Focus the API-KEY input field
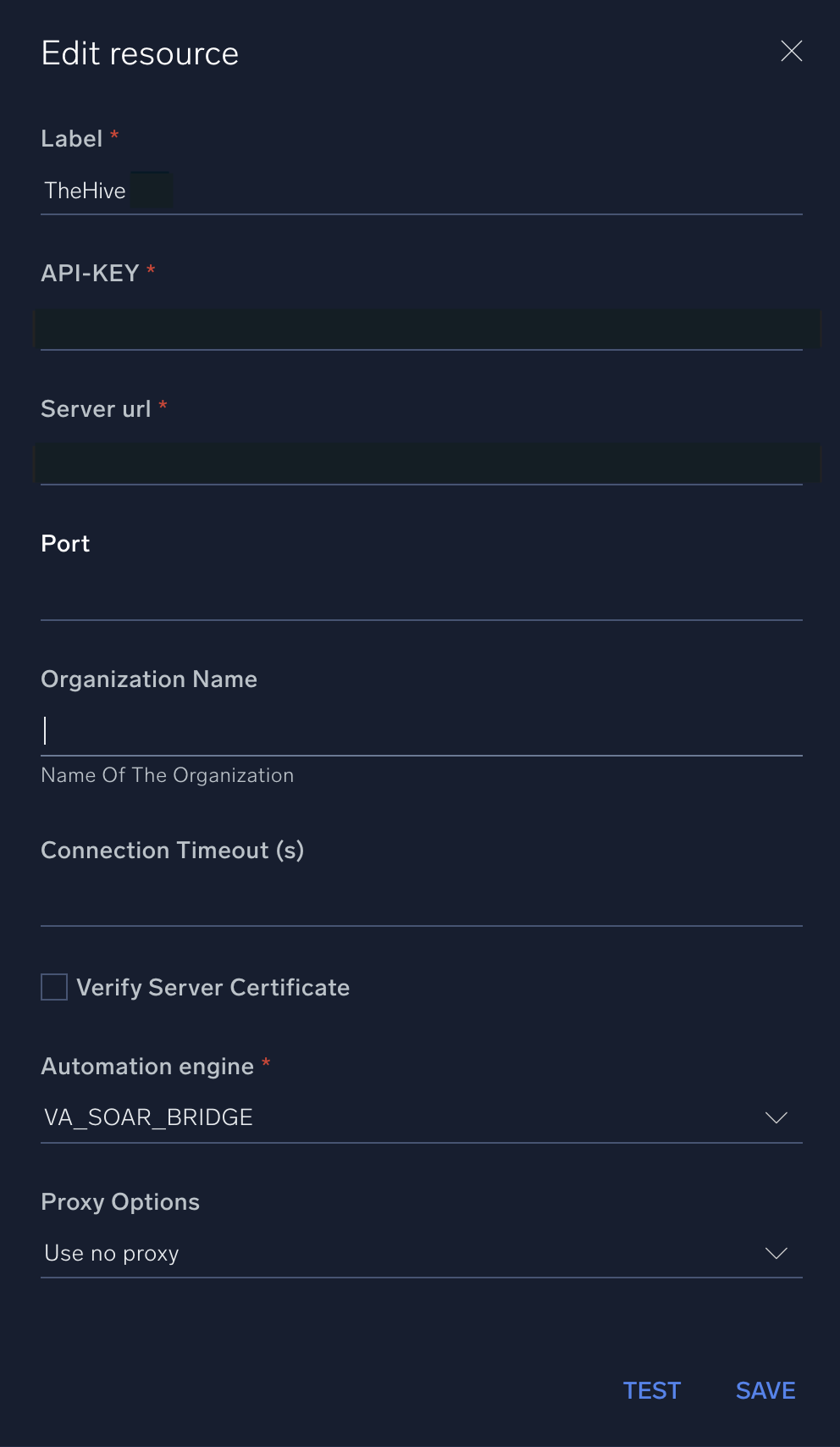 tap(423, 329)
